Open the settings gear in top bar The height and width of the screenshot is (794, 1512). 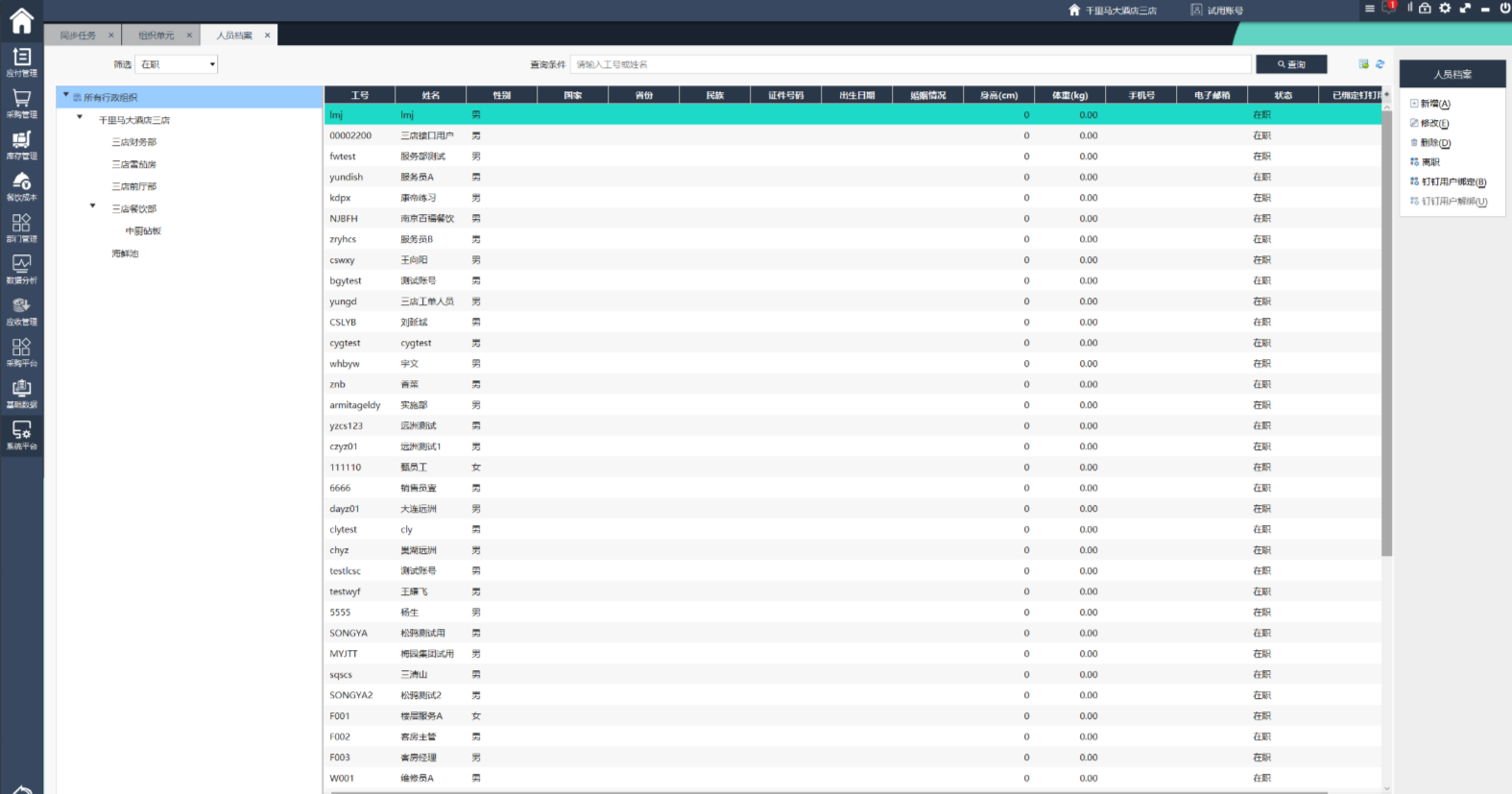coord(1445,9)
